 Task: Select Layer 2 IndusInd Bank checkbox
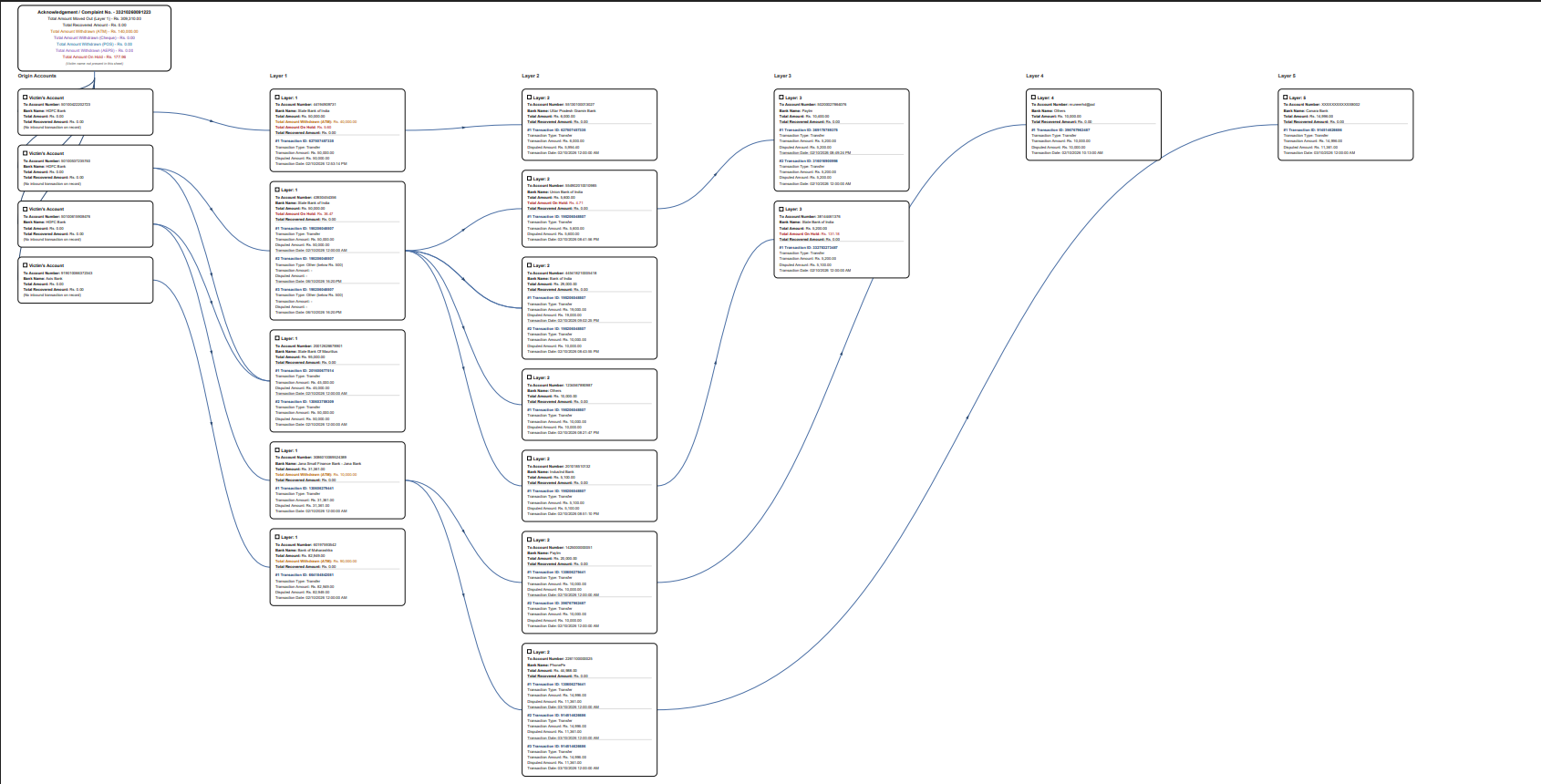[x=530, y=458]
